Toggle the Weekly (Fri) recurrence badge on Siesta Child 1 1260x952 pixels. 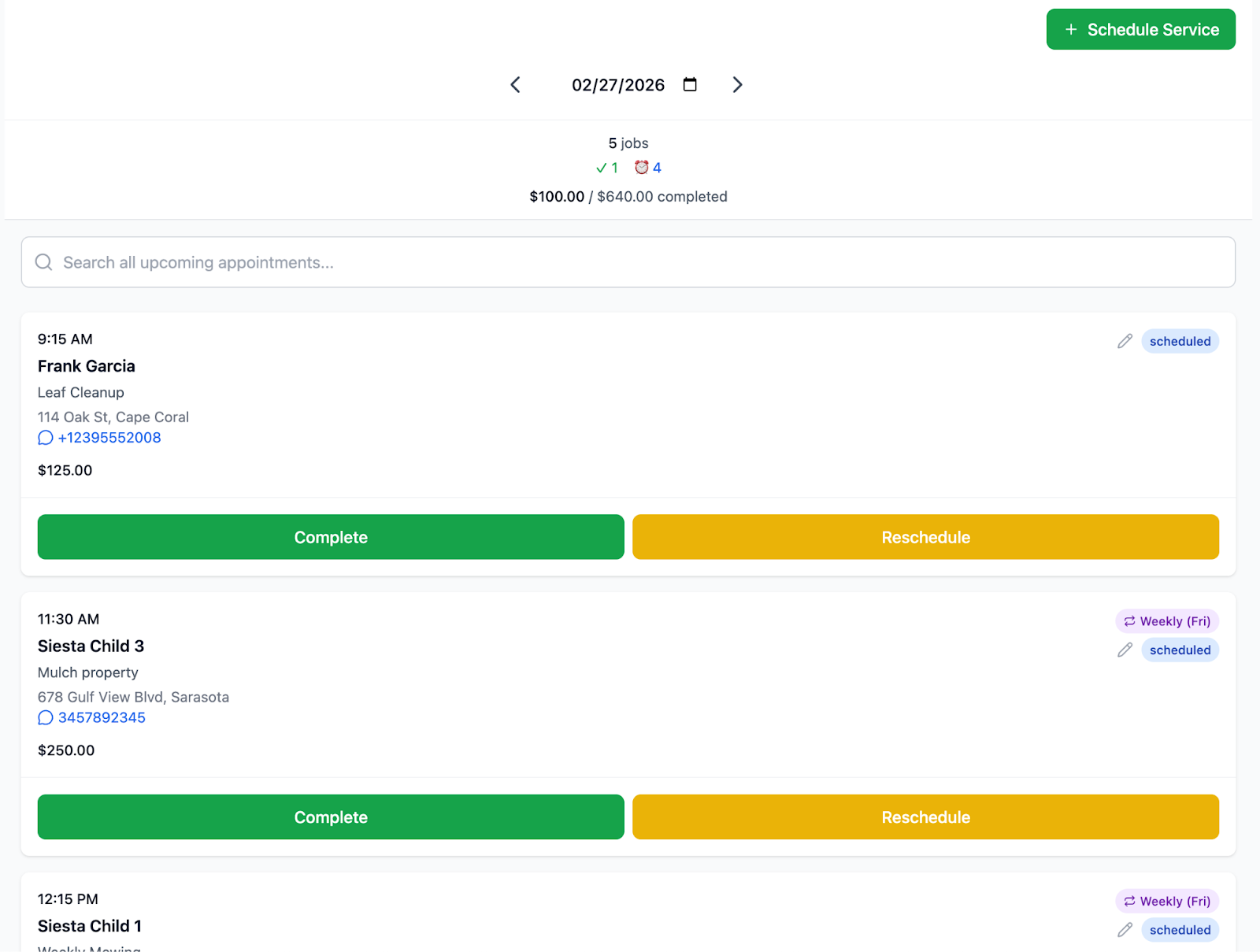click(1166, 901)
